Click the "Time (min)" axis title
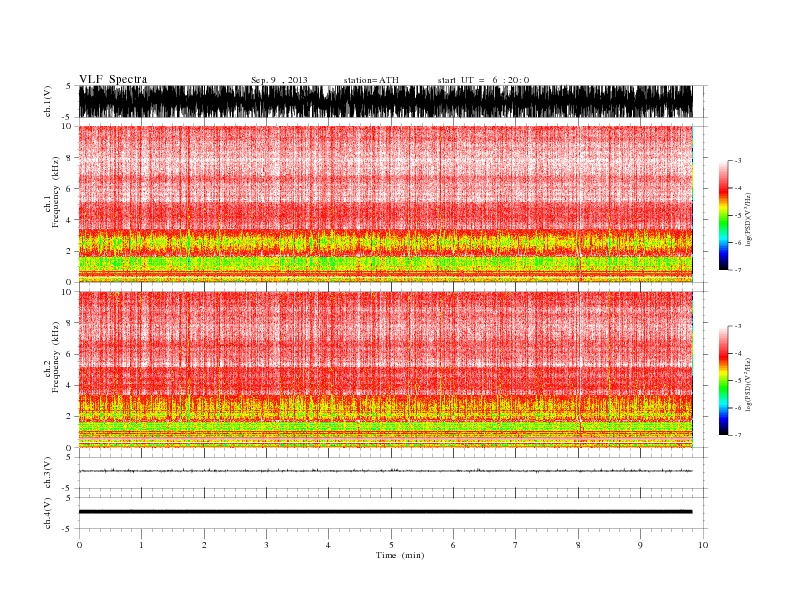Screen dimensions: 792x612 point(400,555)
